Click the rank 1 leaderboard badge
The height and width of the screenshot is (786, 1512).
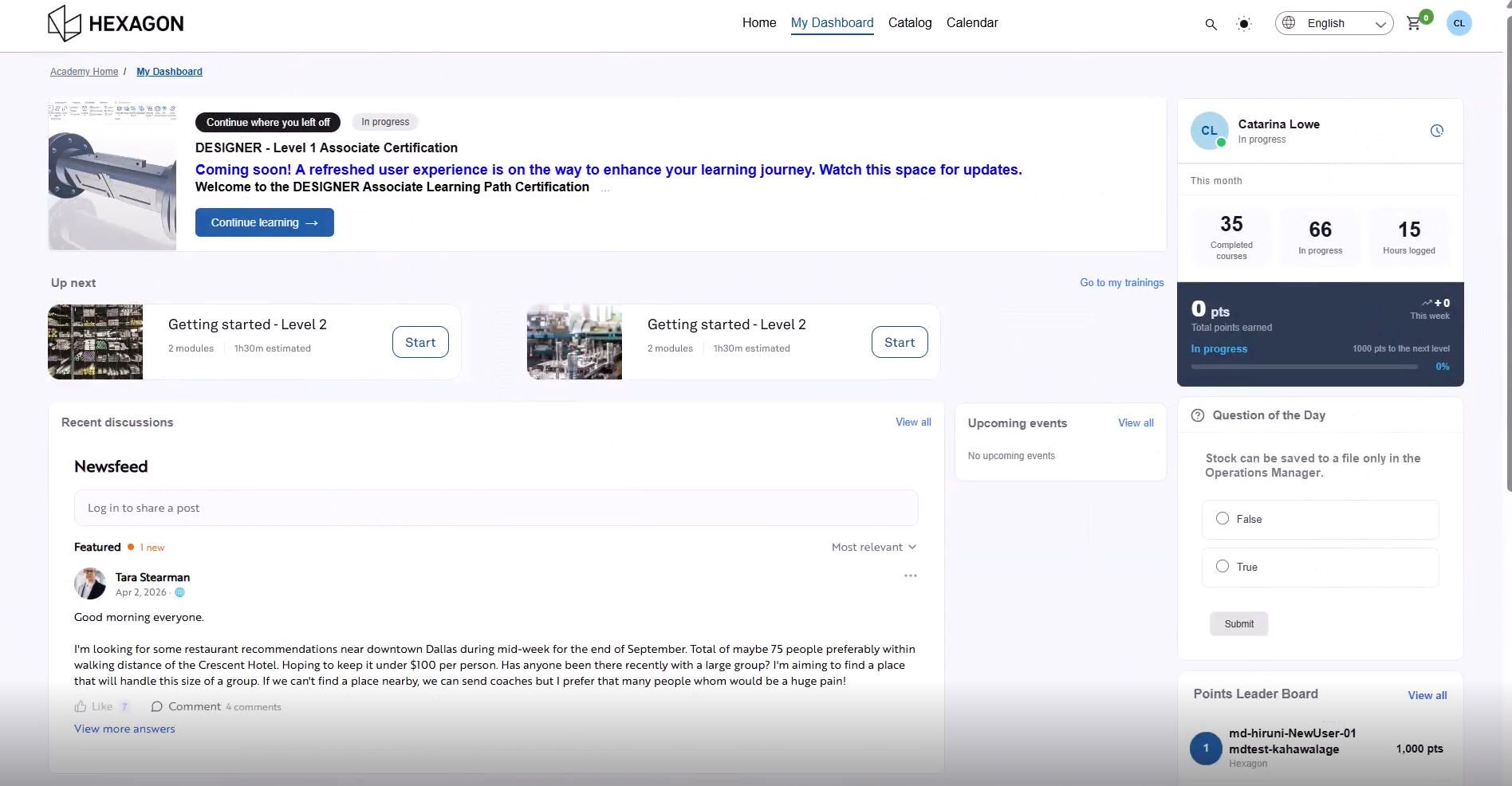1206,749
